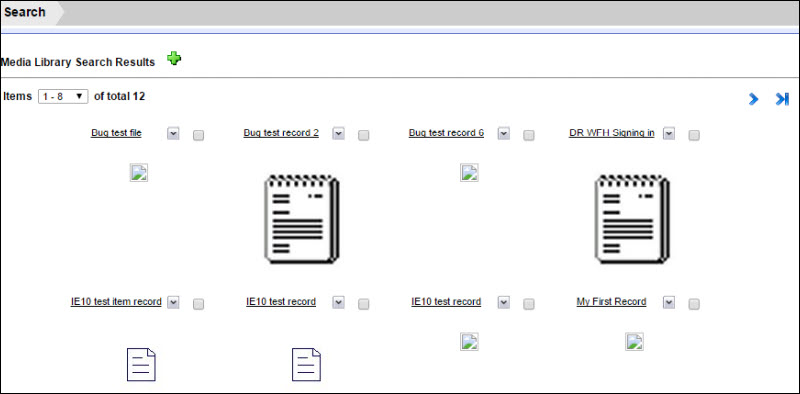Click notepad thumbnail under DR WFH Signing in
This screenshot has width=800, height=394.
pos(632,218)
